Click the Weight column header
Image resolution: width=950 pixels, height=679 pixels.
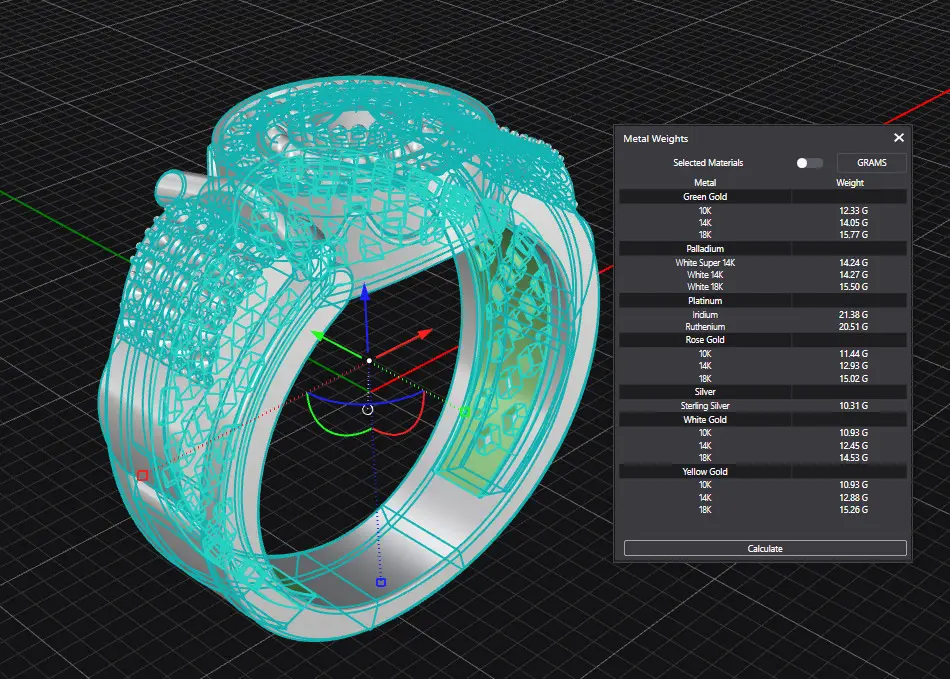pyautogui.click(x=849, y=182)
